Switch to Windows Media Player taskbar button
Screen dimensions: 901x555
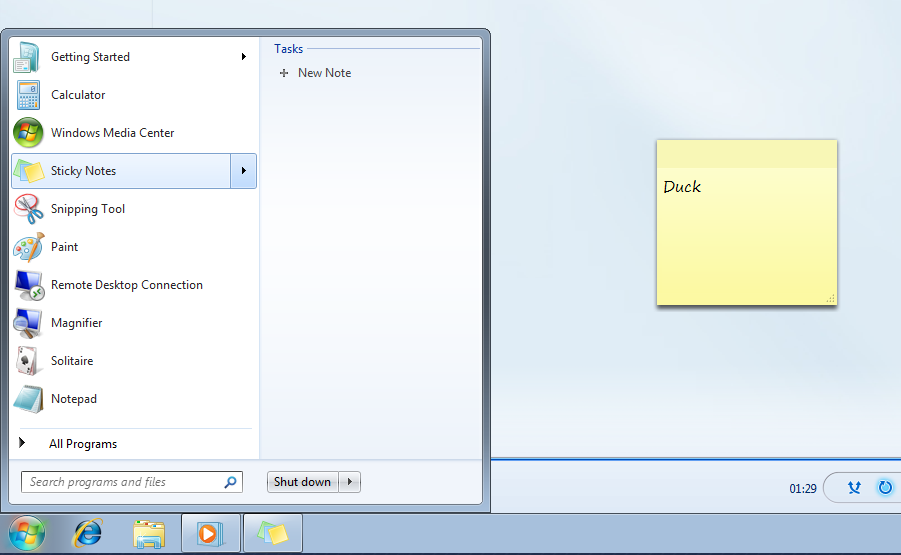click(211, 533)
